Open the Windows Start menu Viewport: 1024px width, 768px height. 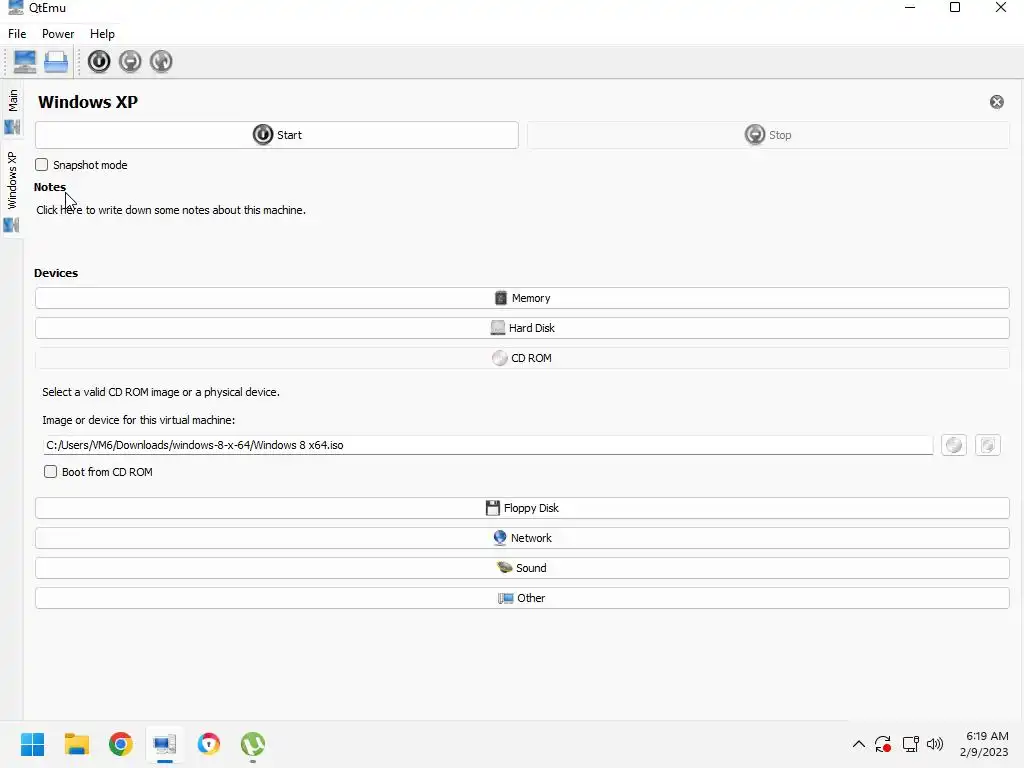33,744
